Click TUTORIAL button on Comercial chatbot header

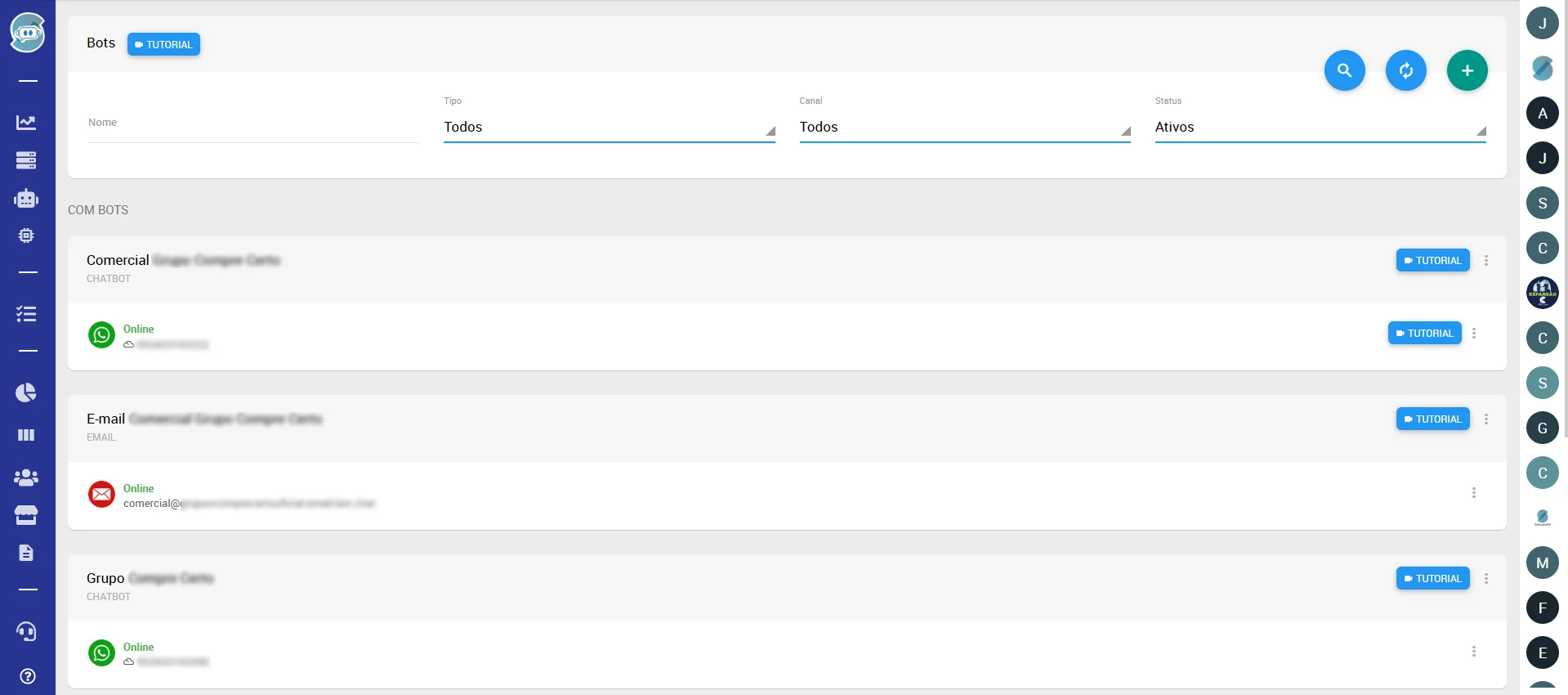1432,260
